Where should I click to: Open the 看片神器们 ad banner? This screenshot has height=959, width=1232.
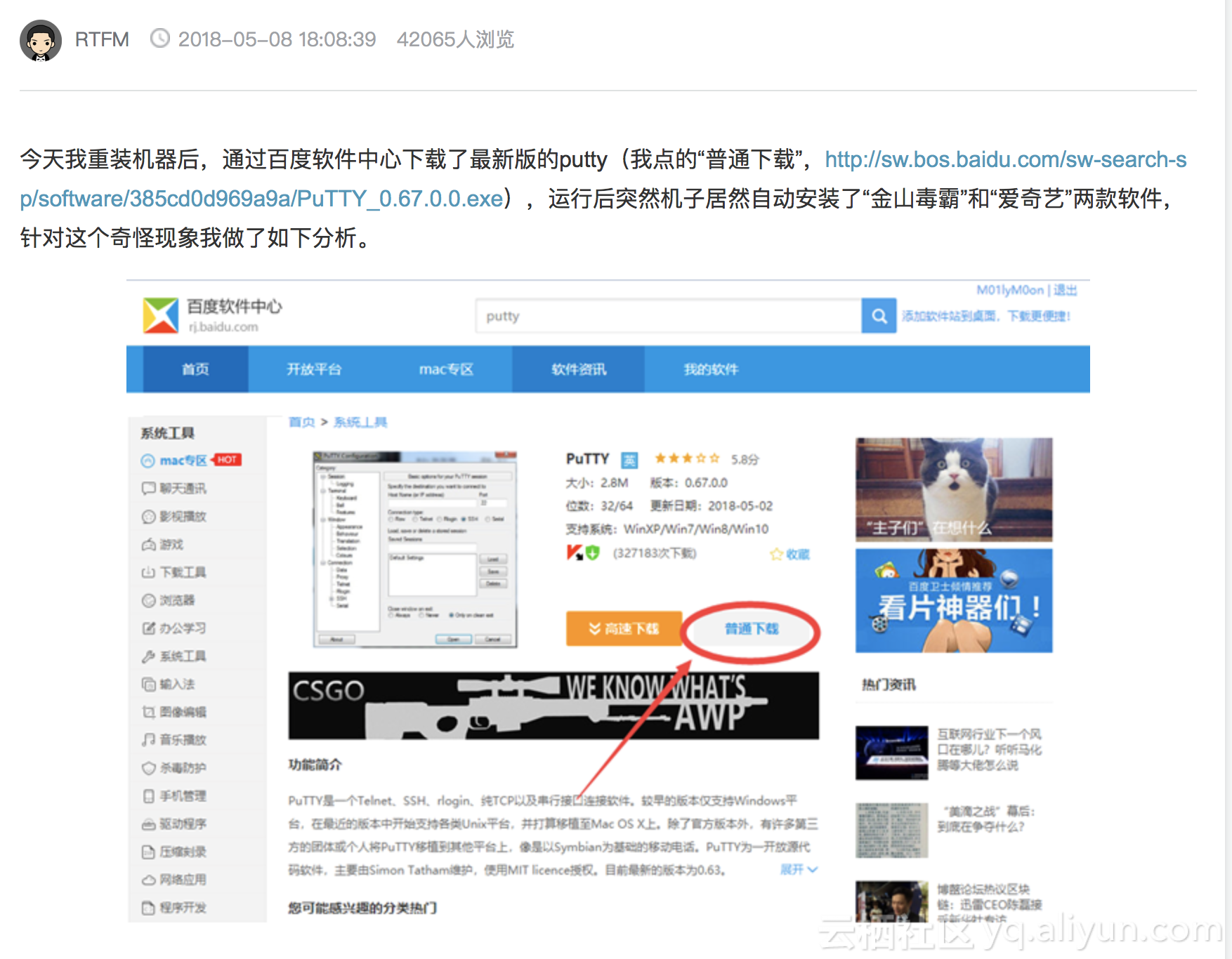[x=954, y=600]
